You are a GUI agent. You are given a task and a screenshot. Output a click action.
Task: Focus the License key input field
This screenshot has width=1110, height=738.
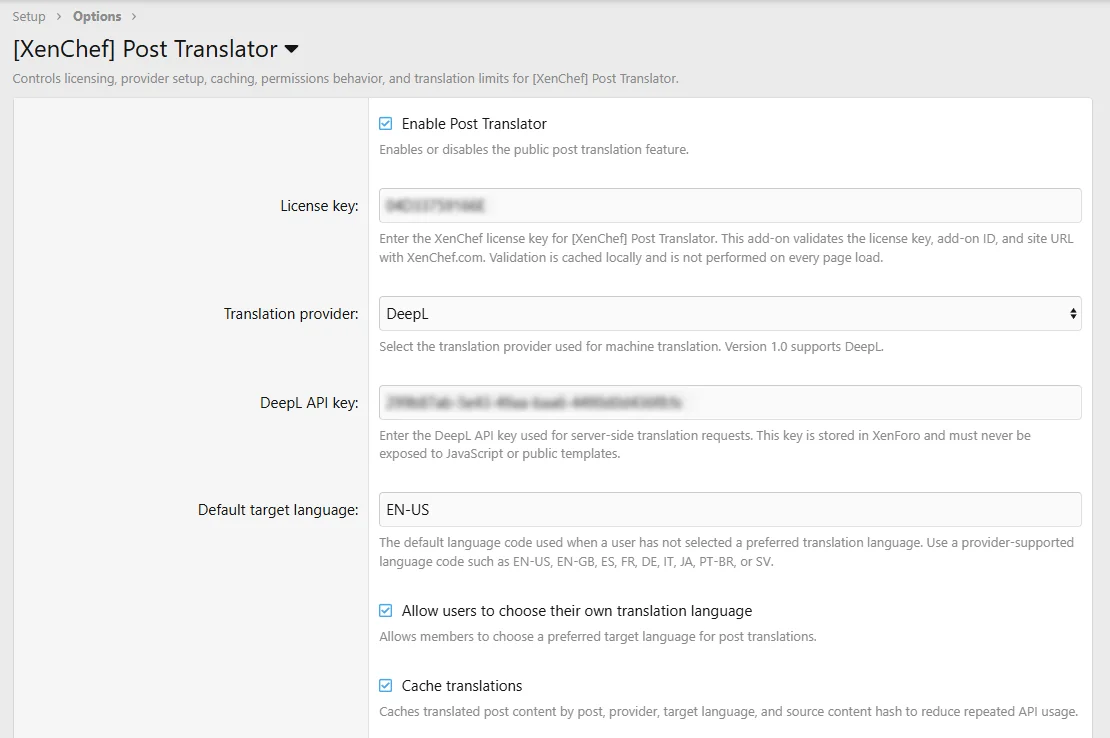(x=730, y=206)
